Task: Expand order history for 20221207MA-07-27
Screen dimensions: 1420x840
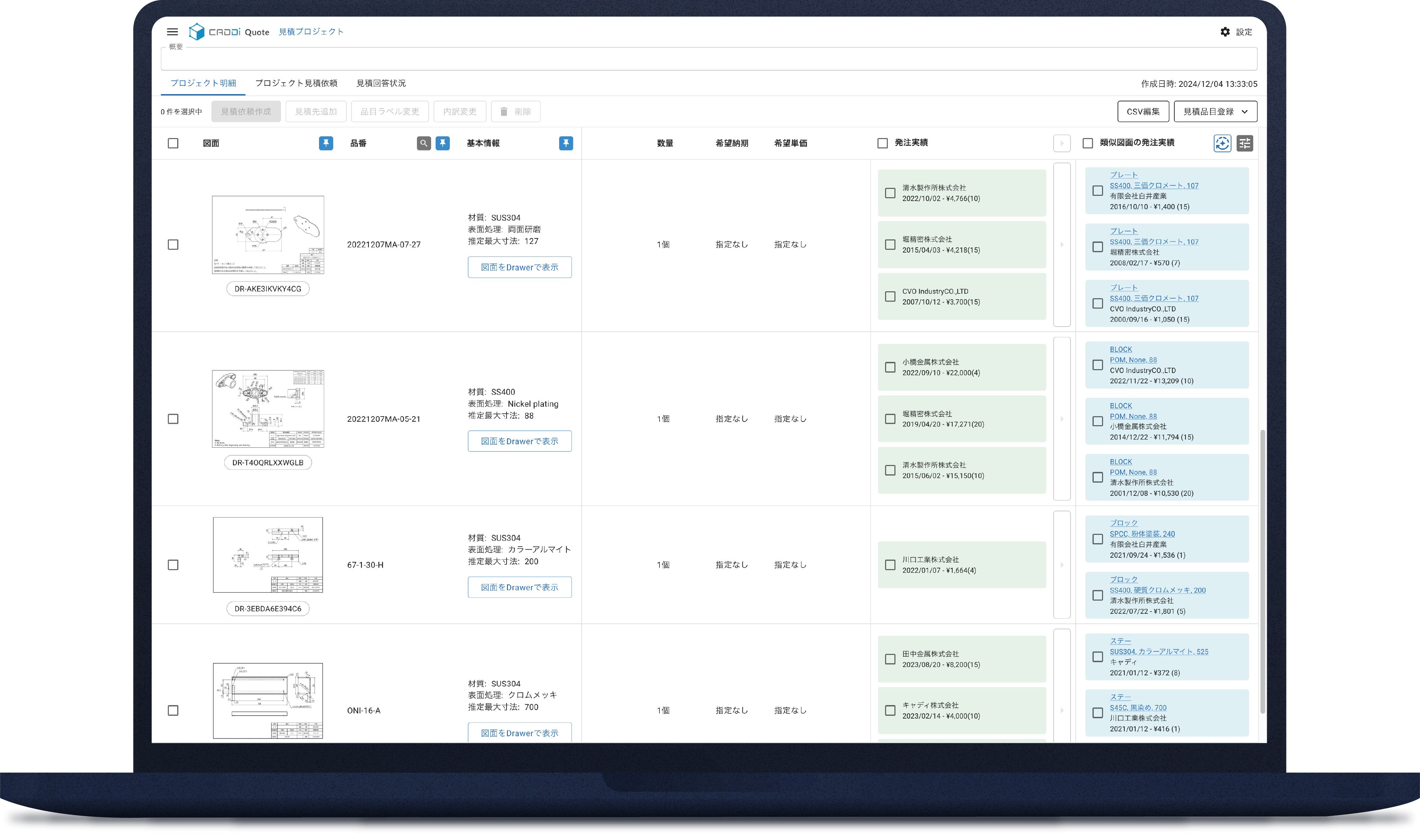Action: coord(1062,245)
